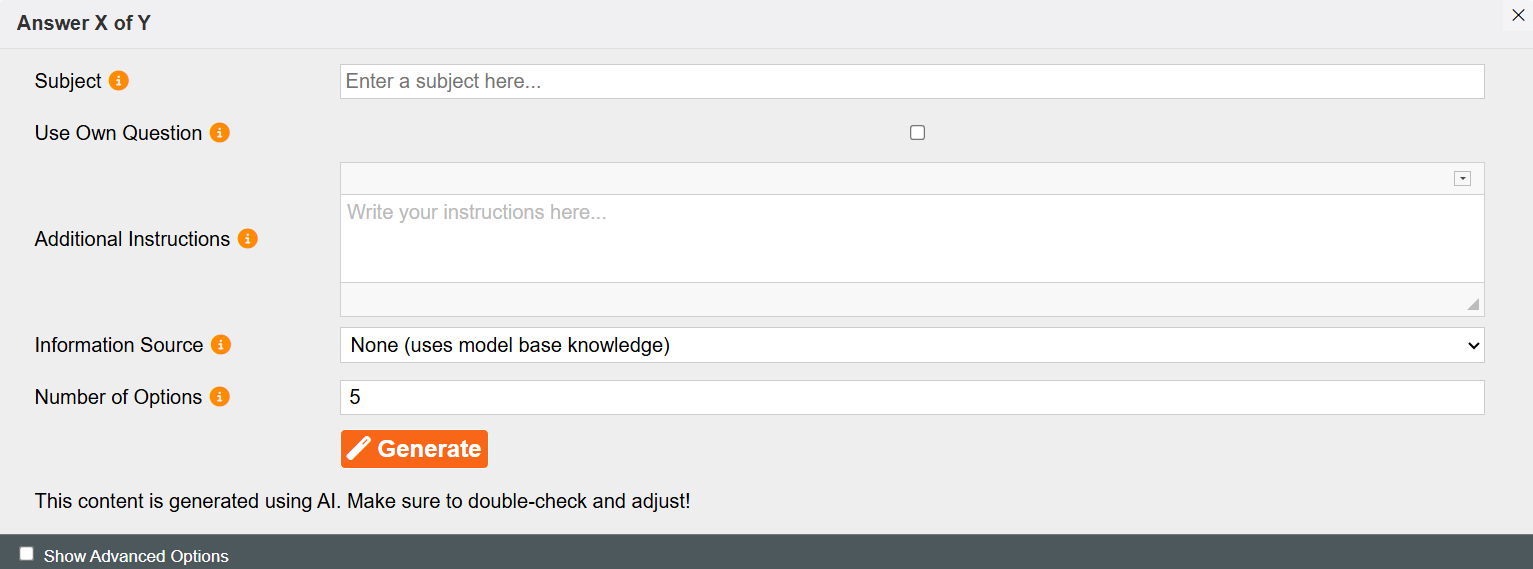The height and width of the screenshot is (569, 1533).
Task: Open Additional Instructions info tooltip icon
Action: [x=248, y=239]
